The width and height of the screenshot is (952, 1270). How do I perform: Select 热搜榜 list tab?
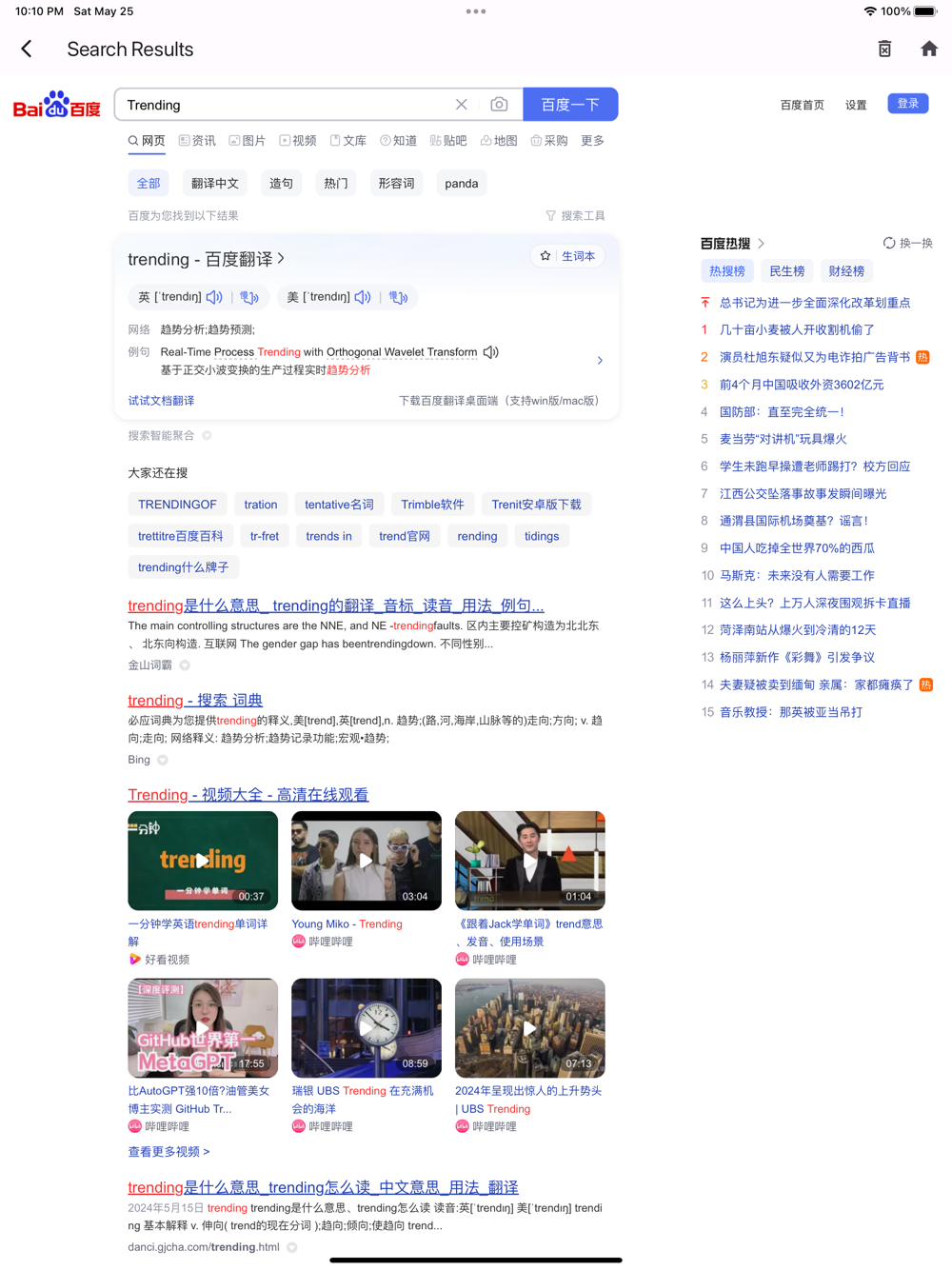click(727, 271)
